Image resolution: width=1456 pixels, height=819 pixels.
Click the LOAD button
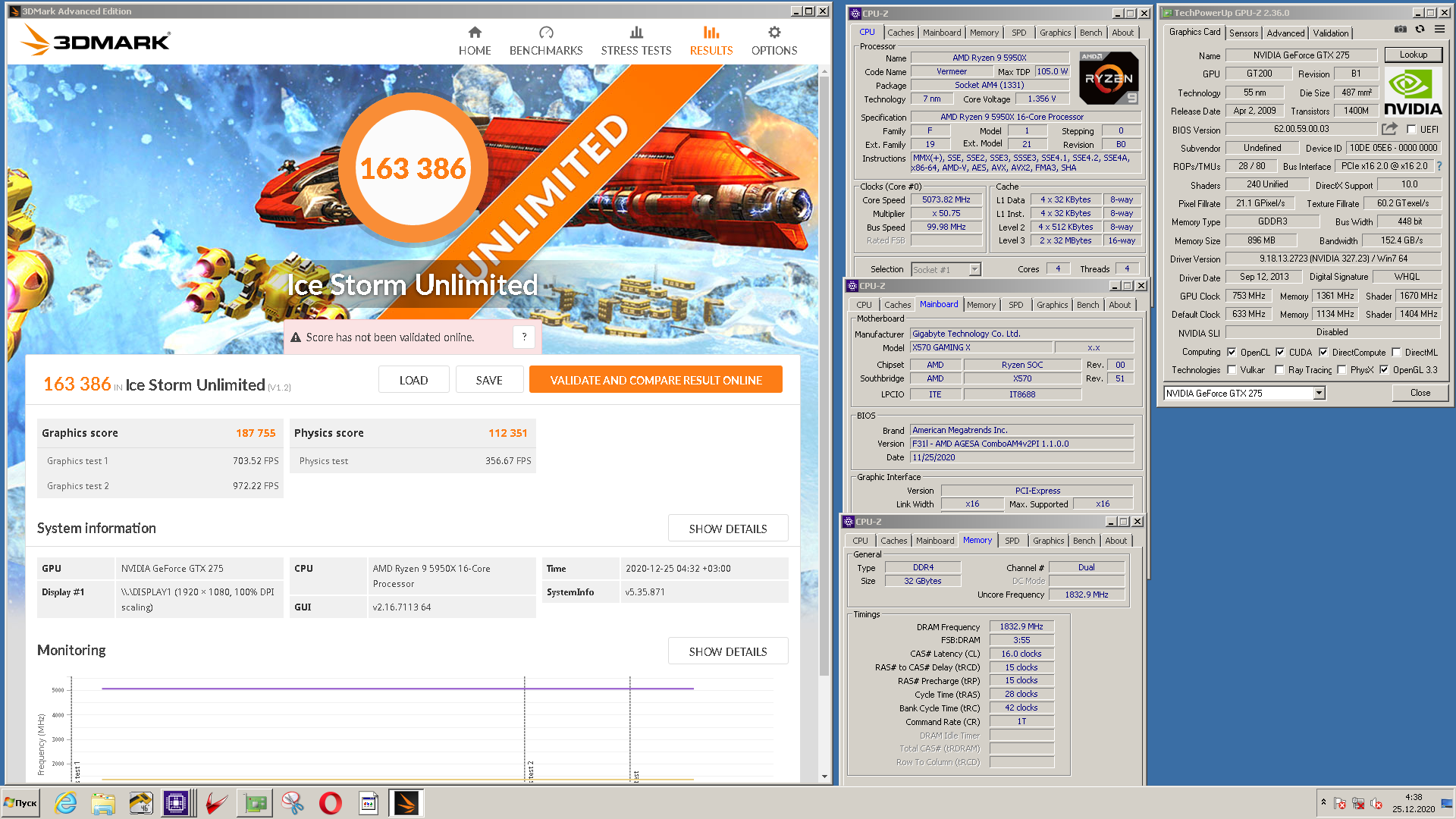pos(414,380)
